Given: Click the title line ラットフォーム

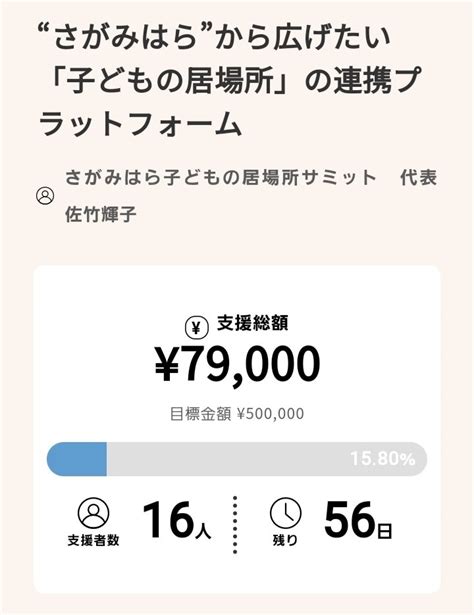Looking at the screenshot, I should tap(140, 125).
